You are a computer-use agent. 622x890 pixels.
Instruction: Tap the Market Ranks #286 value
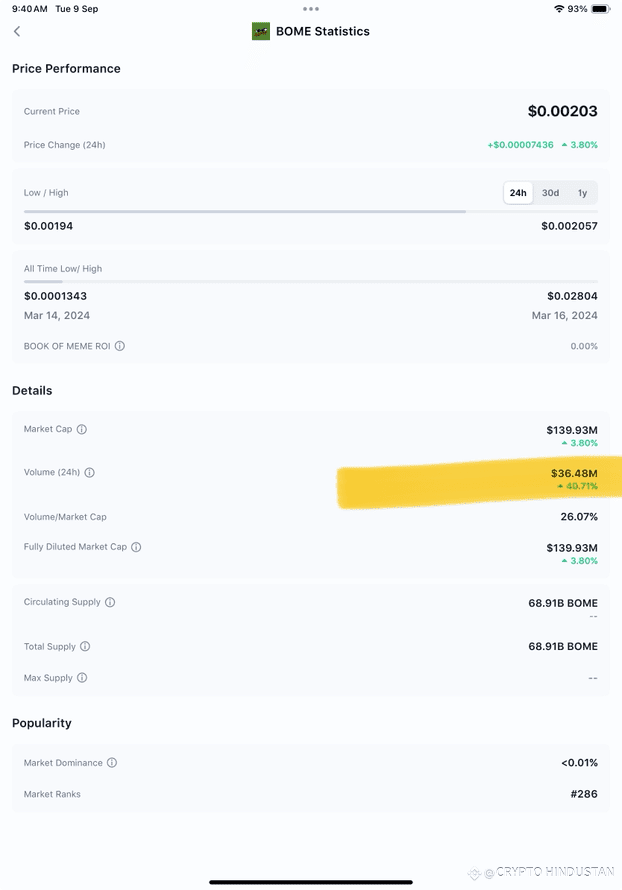[584, 794]
